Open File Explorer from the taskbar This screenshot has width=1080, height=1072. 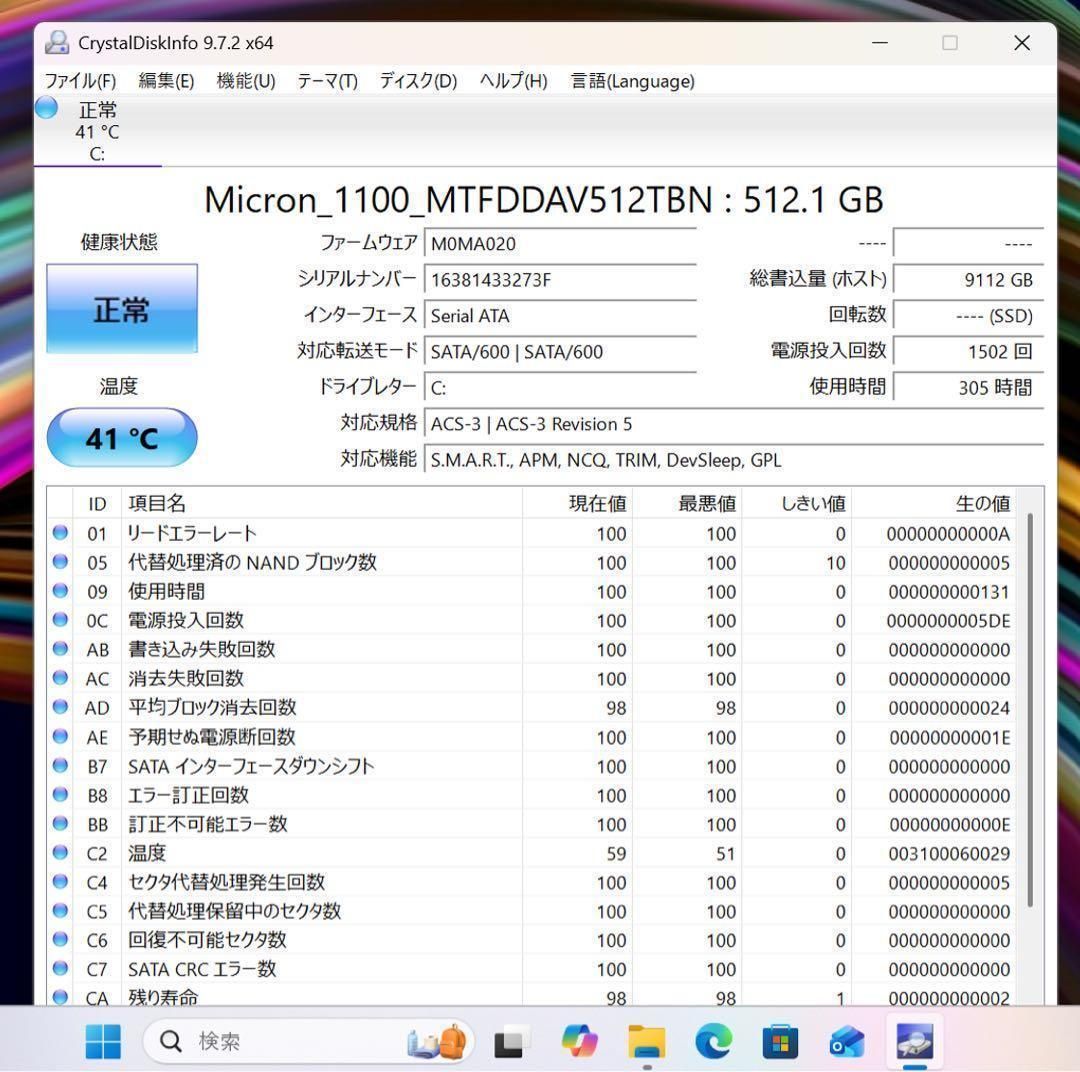pyautogui.click(x=646, y=1041)
